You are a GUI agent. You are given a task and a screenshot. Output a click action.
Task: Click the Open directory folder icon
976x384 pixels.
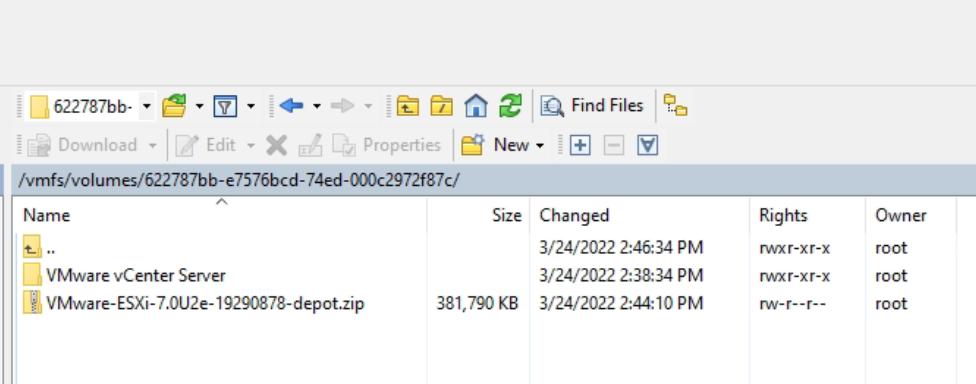(x=174, y=106)
